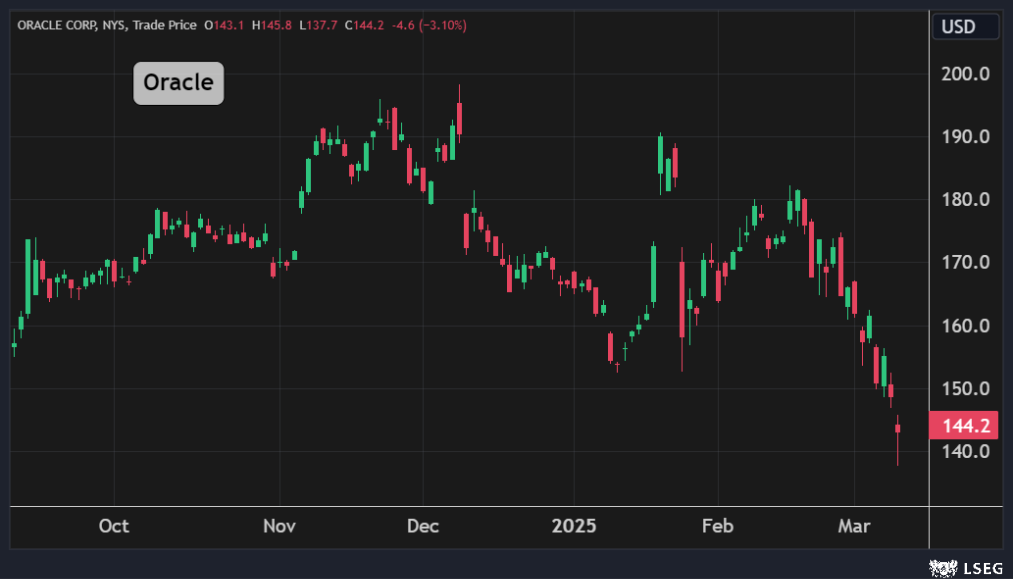Screen dimensions: 1013x579
Task: Select the 150.0 price scale label
Action: tap(966, 389)
